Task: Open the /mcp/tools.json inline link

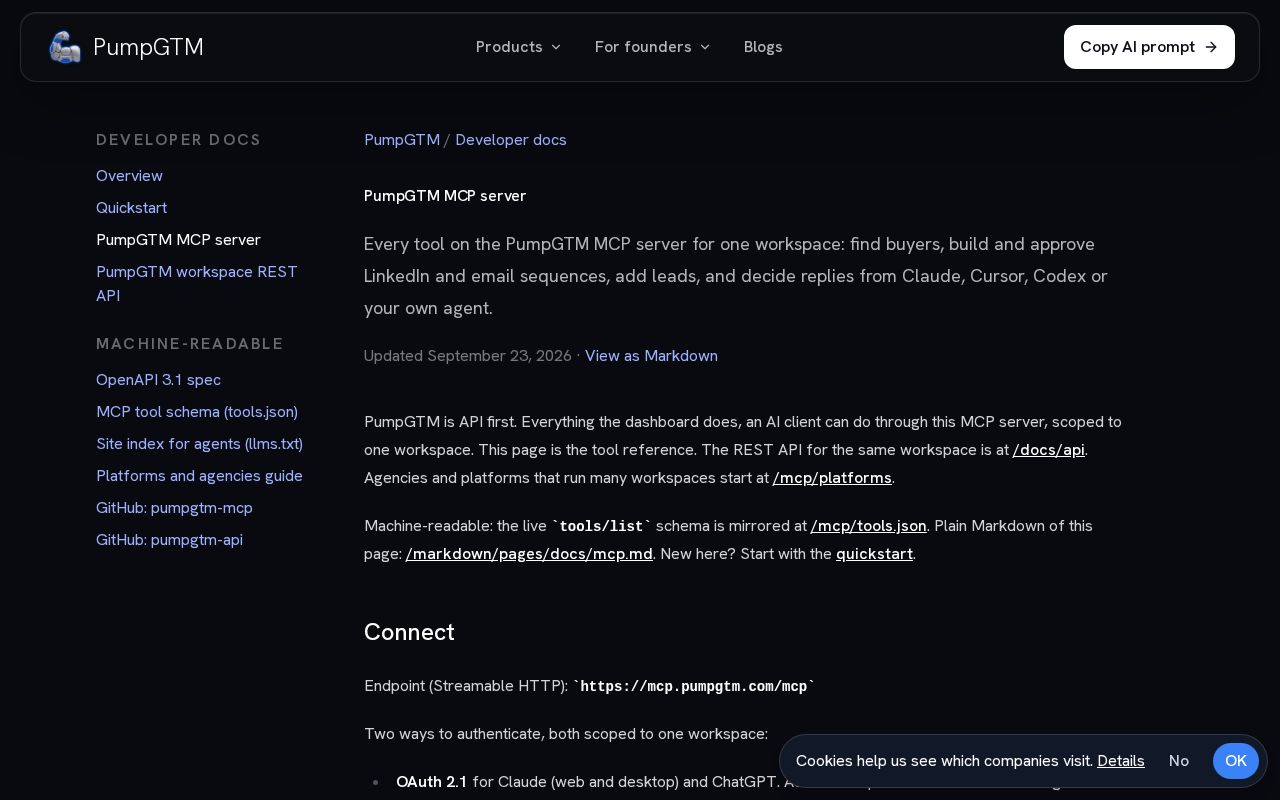Action: [x=868, y=526]
